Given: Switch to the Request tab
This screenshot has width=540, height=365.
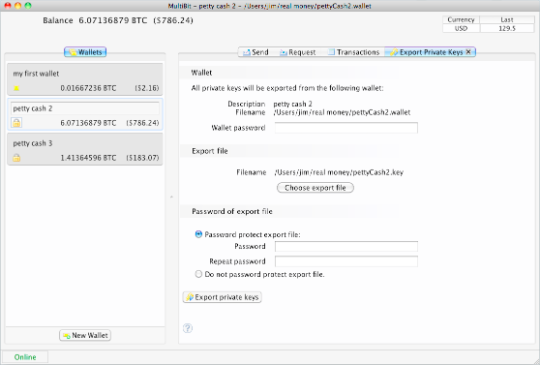Looking at the screenshot, I should (x=298, y=52).
